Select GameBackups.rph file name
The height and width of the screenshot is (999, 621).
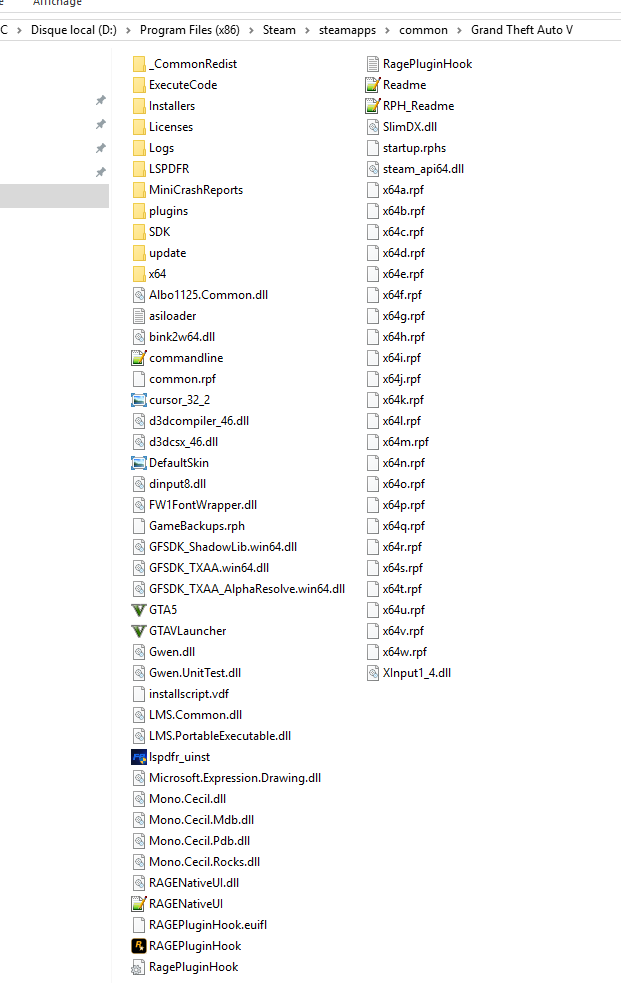[197, 526]
